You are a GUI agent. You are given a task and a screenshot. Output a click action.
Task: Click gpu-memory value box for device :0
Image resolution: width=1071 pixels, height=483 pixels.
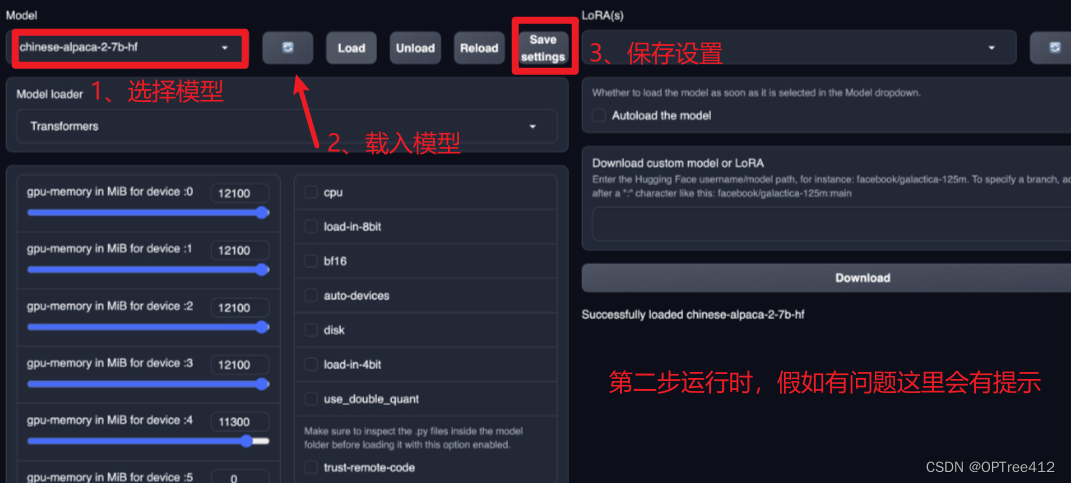click(x=240, y=193)
